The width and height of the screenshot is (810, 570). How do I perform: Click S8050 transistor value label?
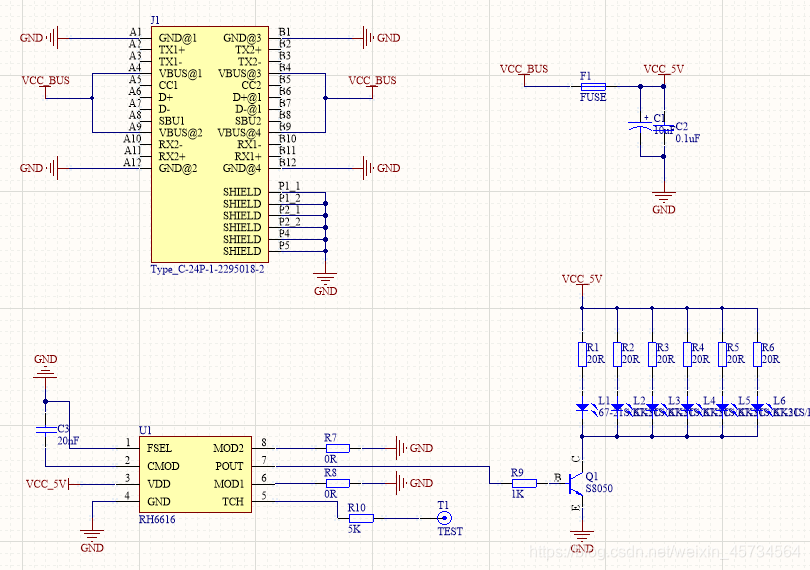point(599,488)
